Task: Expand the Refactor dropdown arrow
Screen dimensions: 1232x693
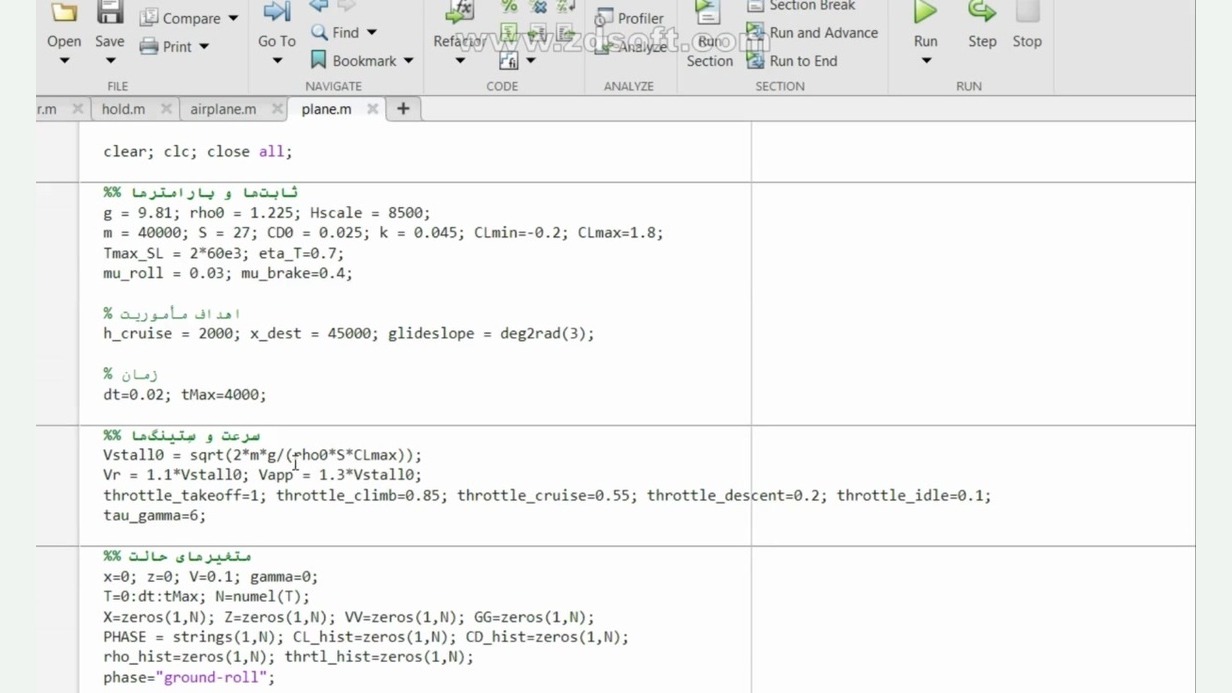Action: [x=460, y=61]
